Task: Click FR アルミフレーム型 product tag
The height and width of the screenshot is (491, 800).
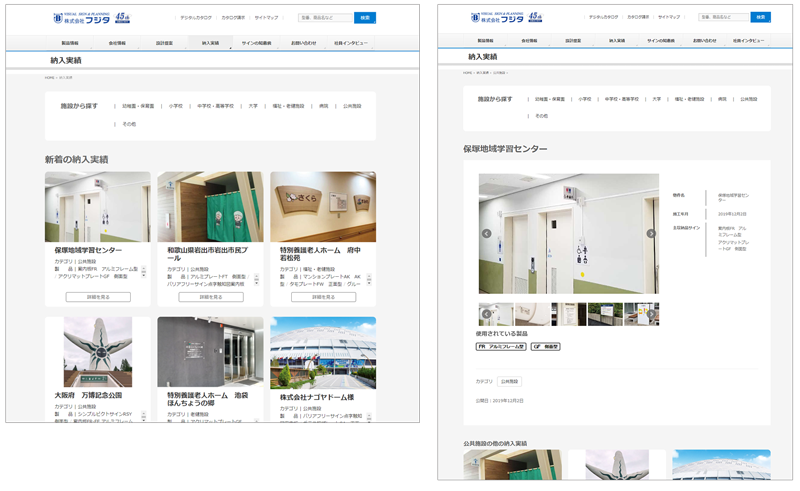Action: (x=501, y=347)
